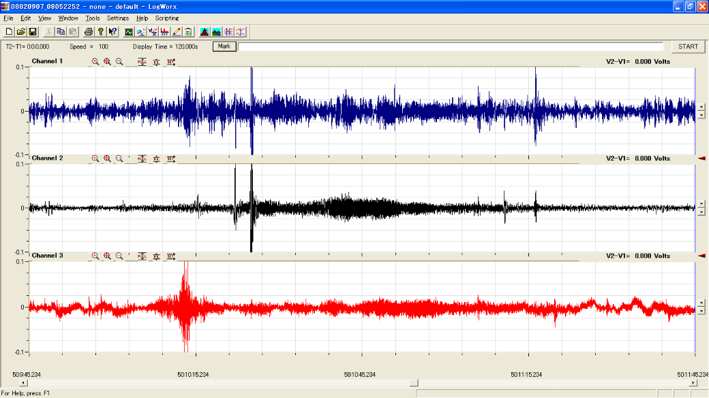Click the Mark button
This screenshot has height=398, width=709.
(224, 47)
